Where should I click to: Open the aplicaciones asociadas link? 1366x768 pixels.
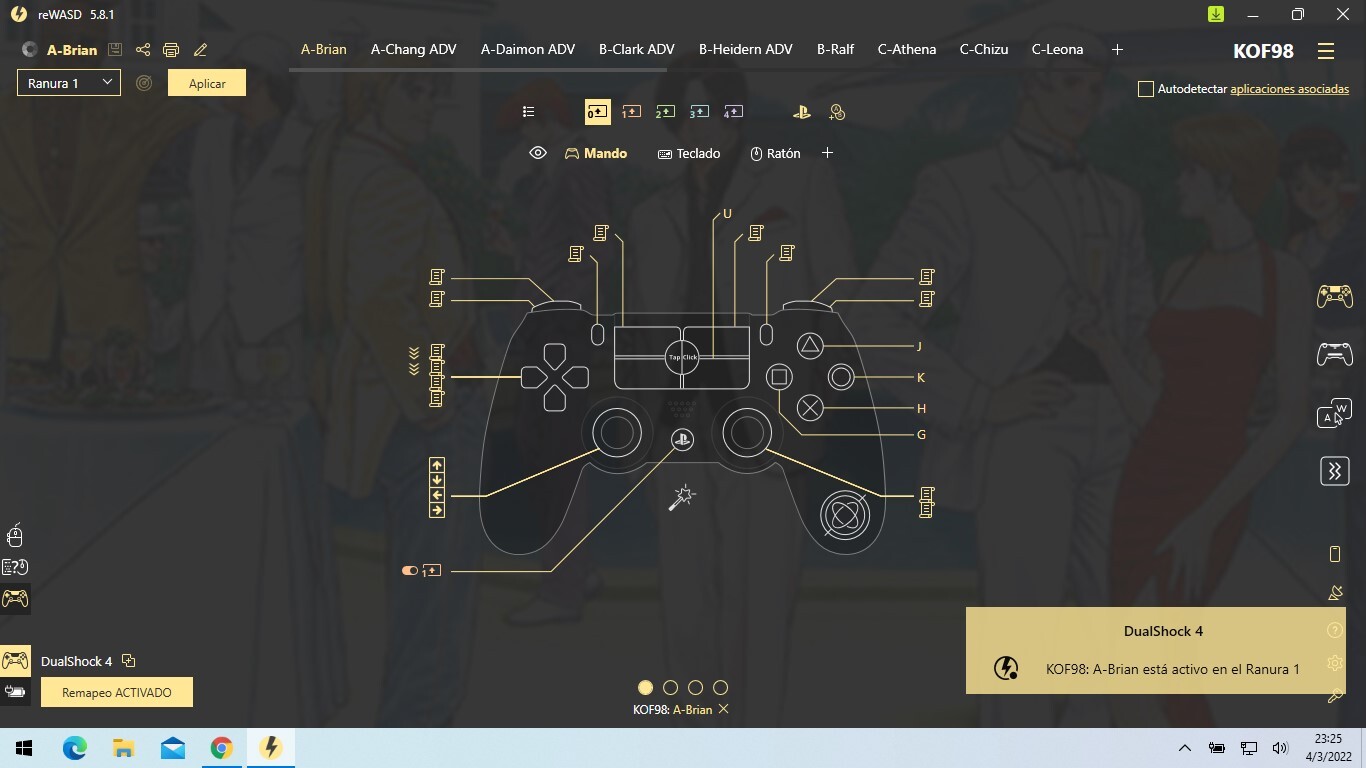[x=1289, y=89]
